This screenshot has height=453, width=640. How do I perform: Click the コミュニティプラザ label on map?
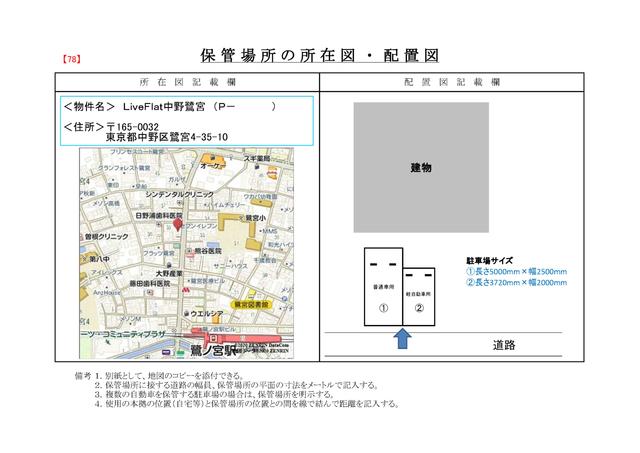(x=134, y=334)
